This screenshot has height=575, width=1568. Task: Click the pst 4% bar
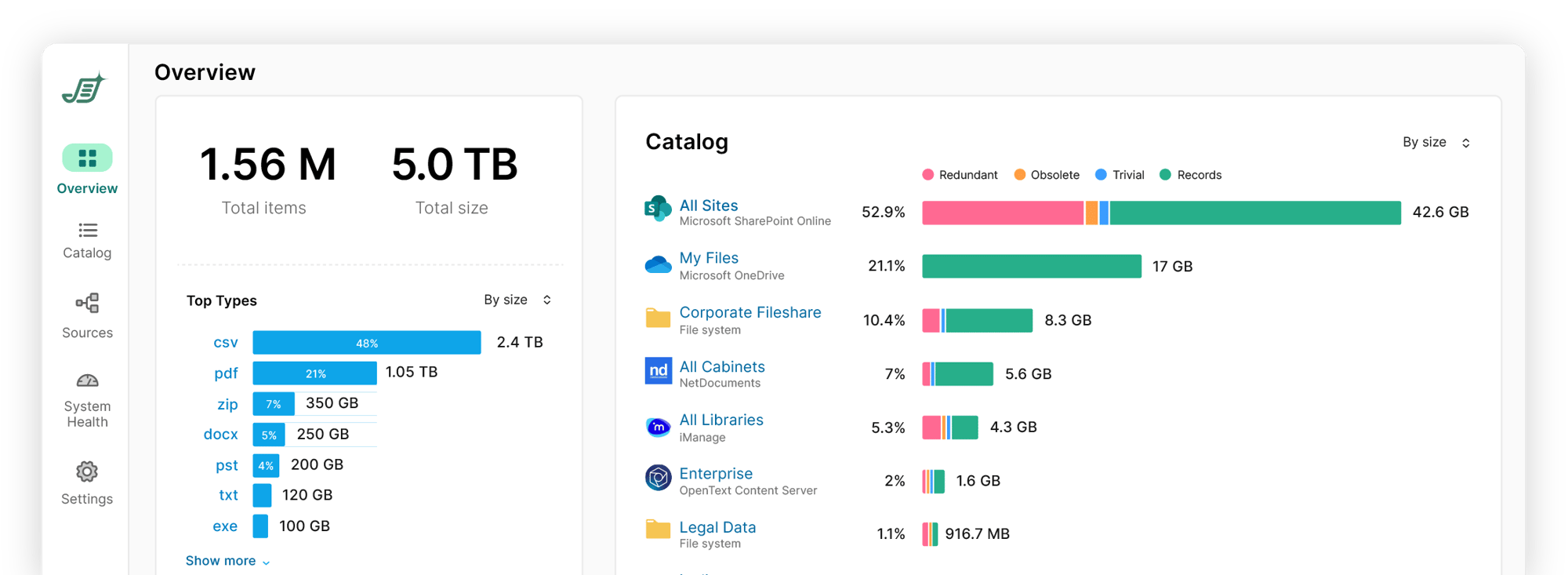[266, 465]
